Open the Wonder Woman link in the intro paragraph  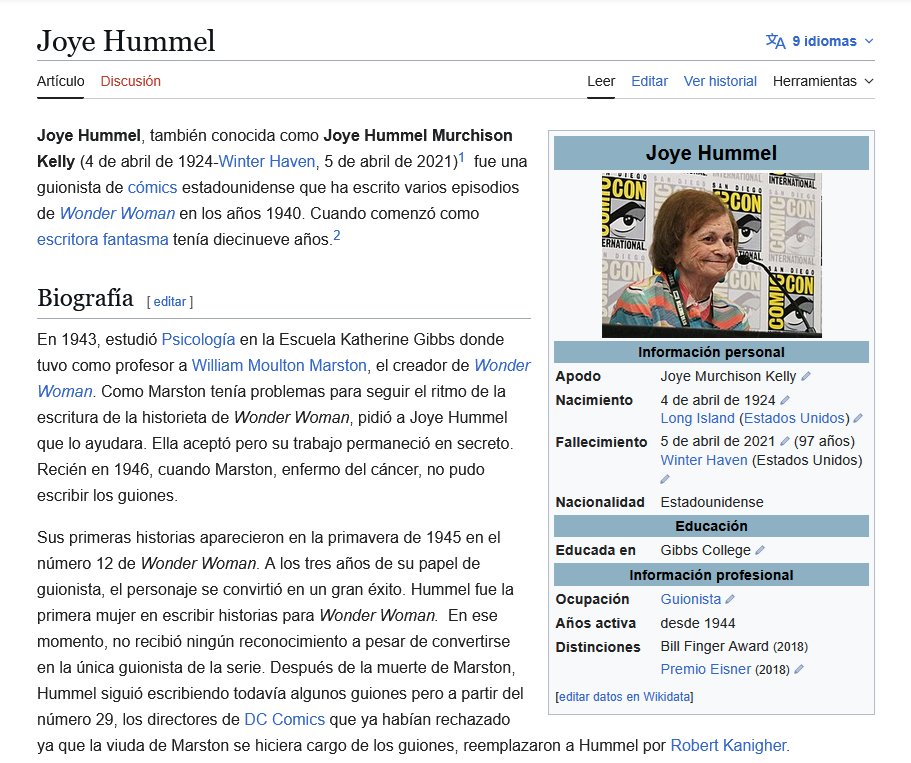(x=117, y=213)
